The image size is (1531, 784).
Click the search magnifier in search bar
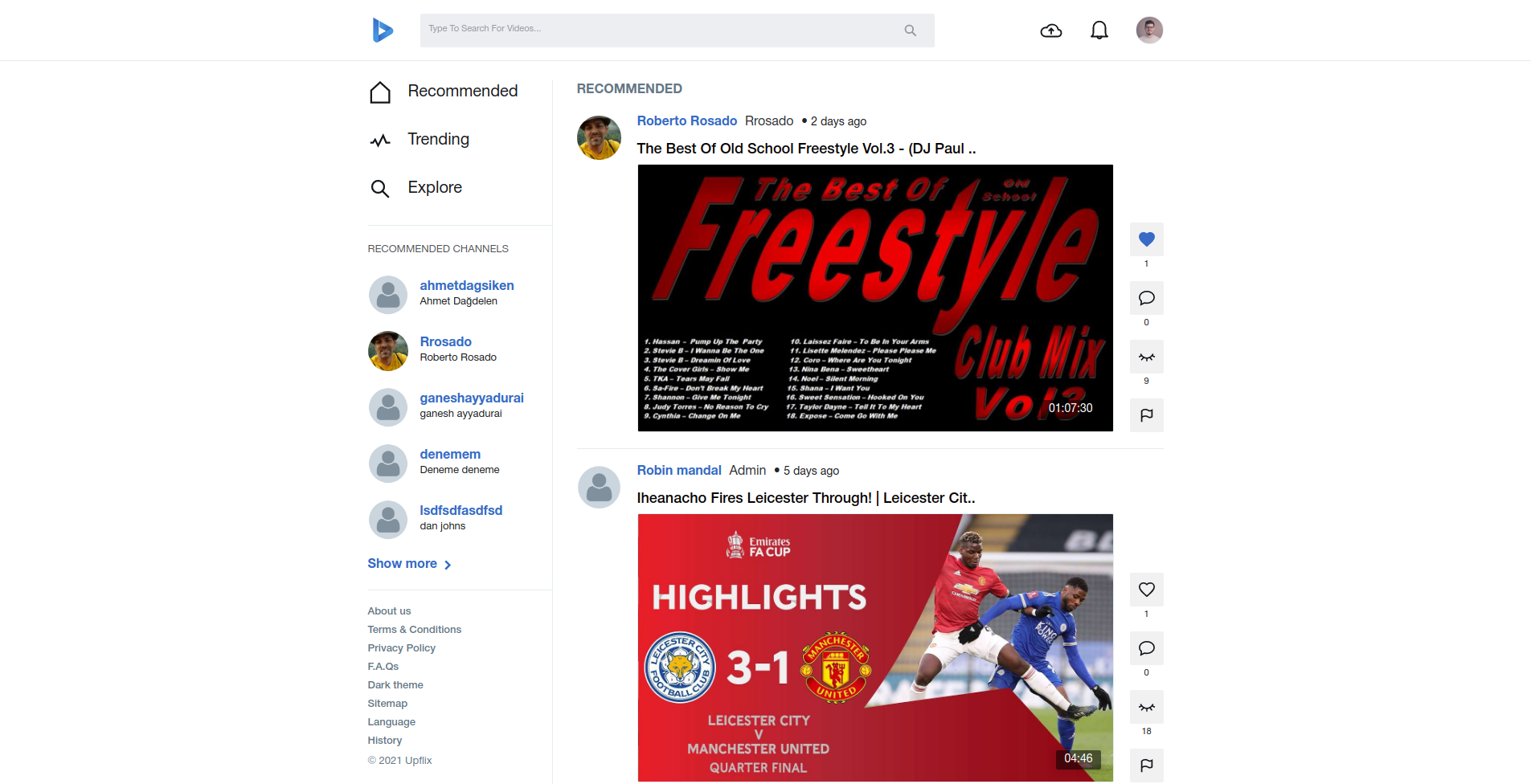910,31
